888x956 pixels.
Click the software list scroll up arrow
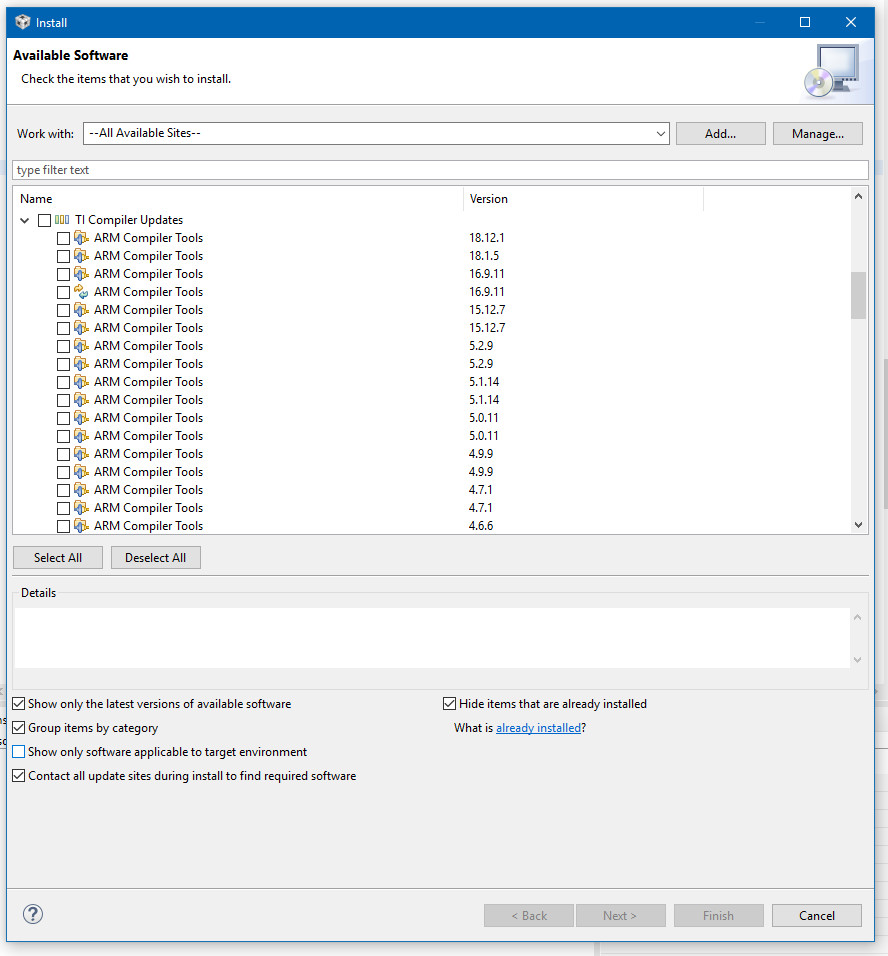858,196
